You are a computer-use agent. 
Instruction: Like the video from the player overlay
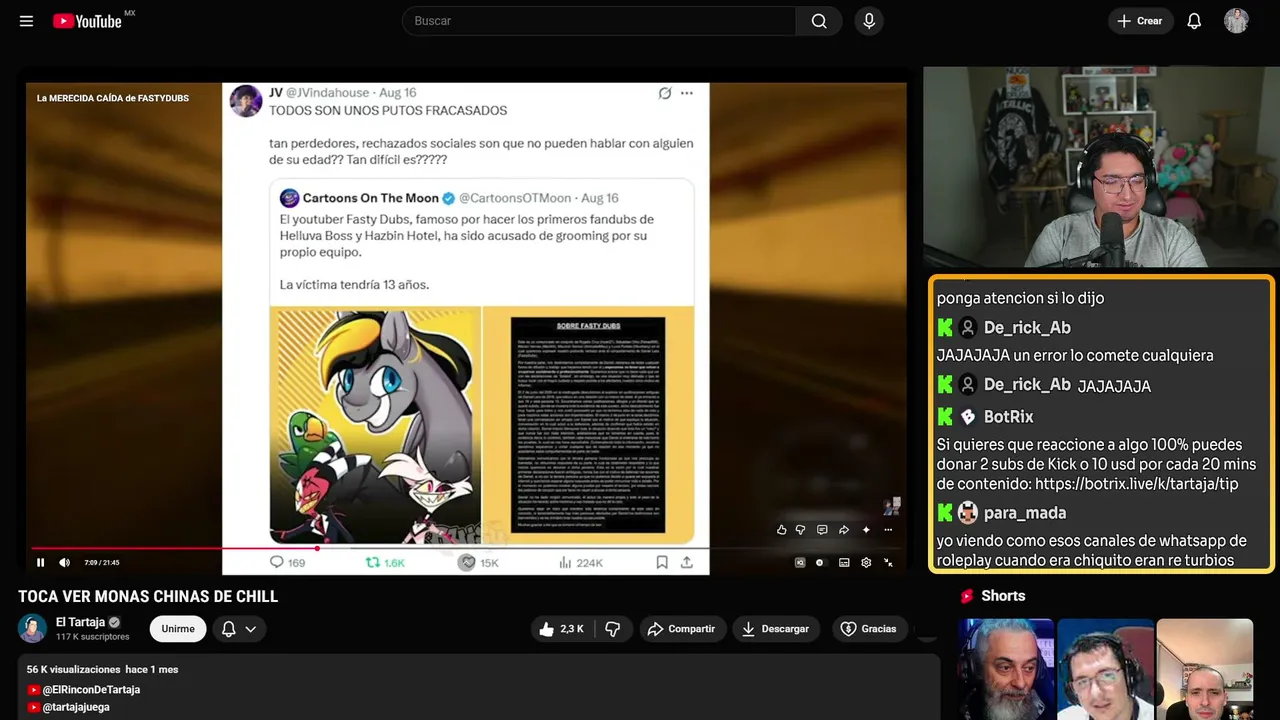click(x=781, y=530)
